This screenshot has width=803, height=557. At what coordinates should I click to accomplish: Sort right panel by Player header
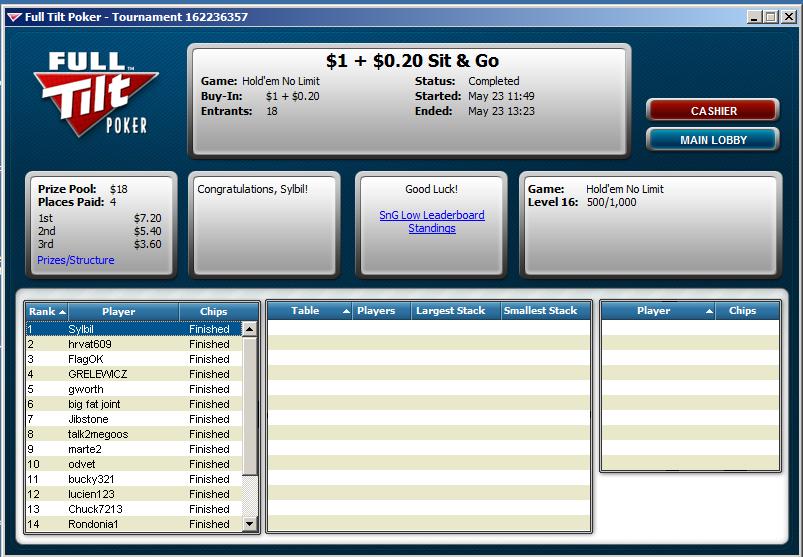coord(658,311)
